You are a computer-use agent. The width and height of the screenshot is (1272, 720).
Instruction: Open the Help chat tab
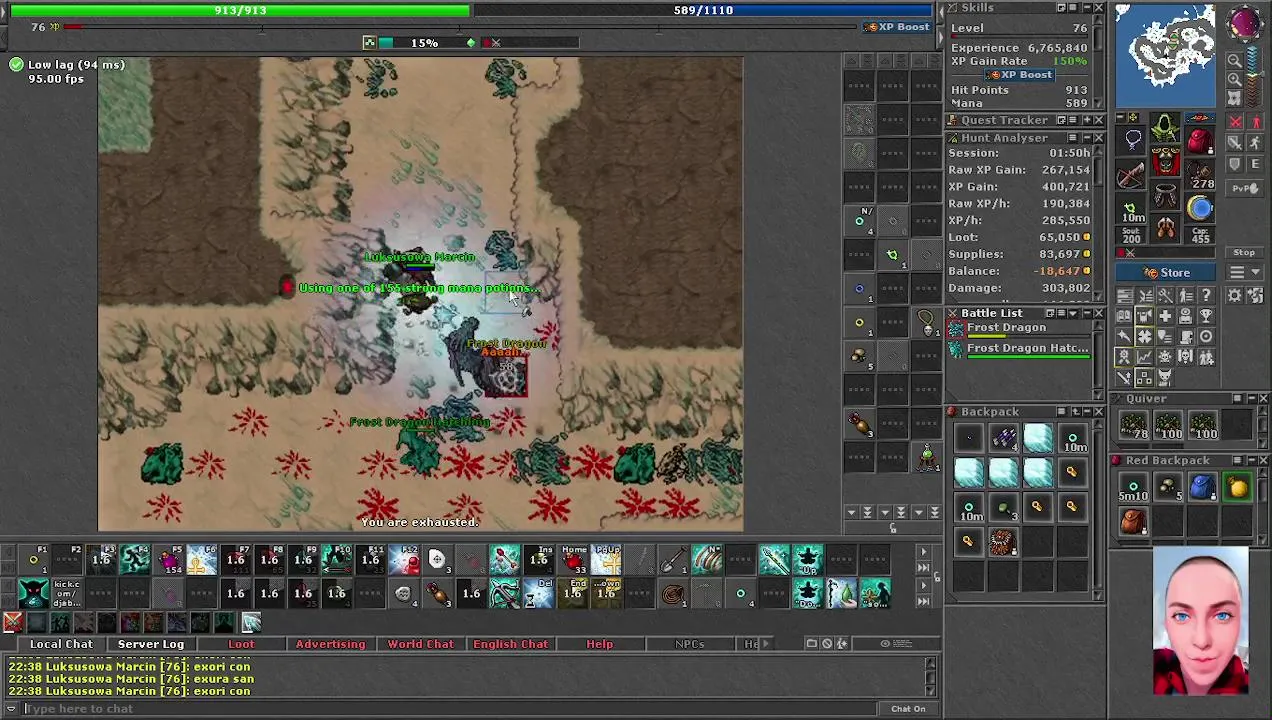(599, 644)
